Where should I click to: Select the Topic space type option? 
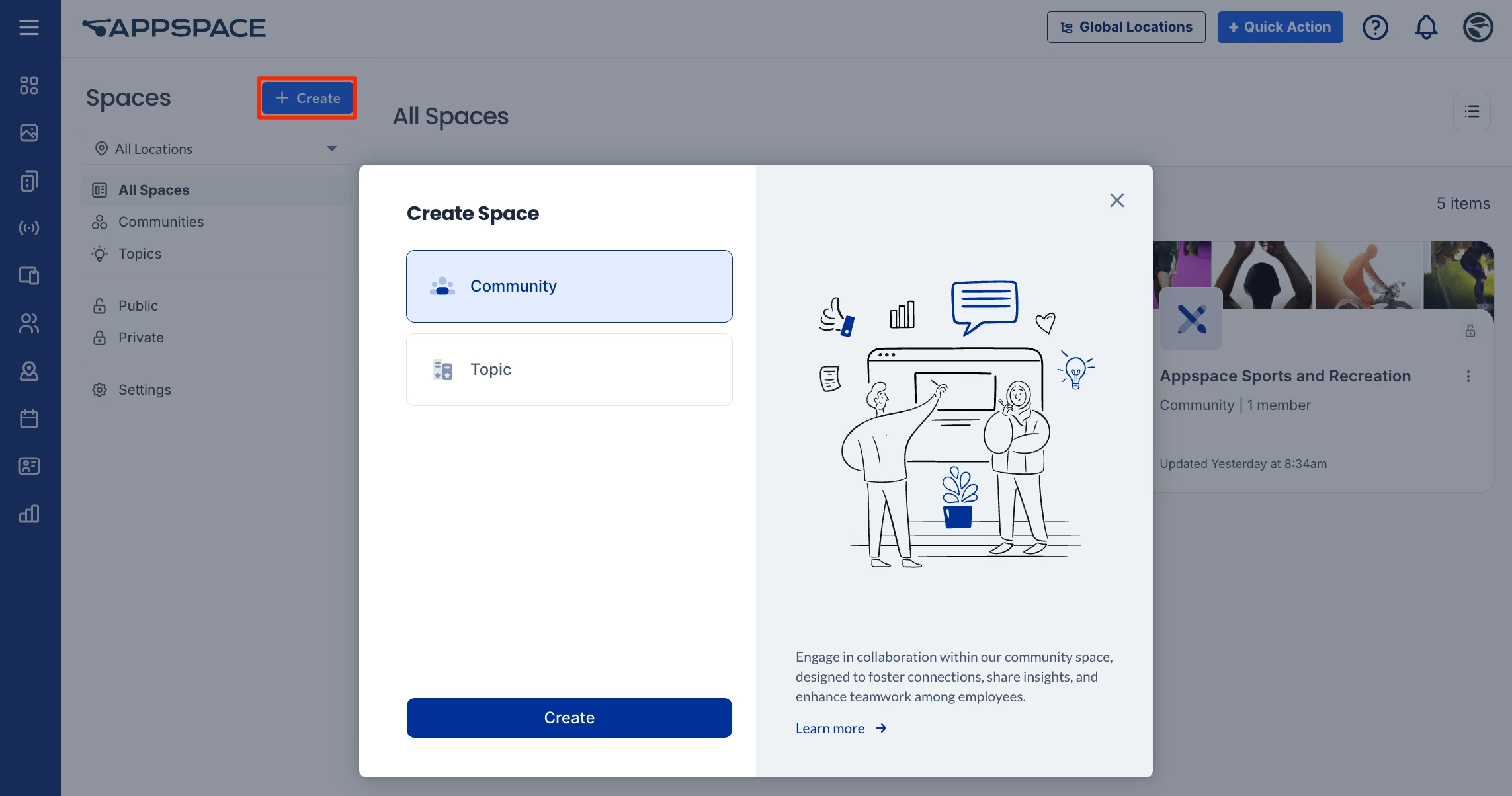[x=569, y=370]
